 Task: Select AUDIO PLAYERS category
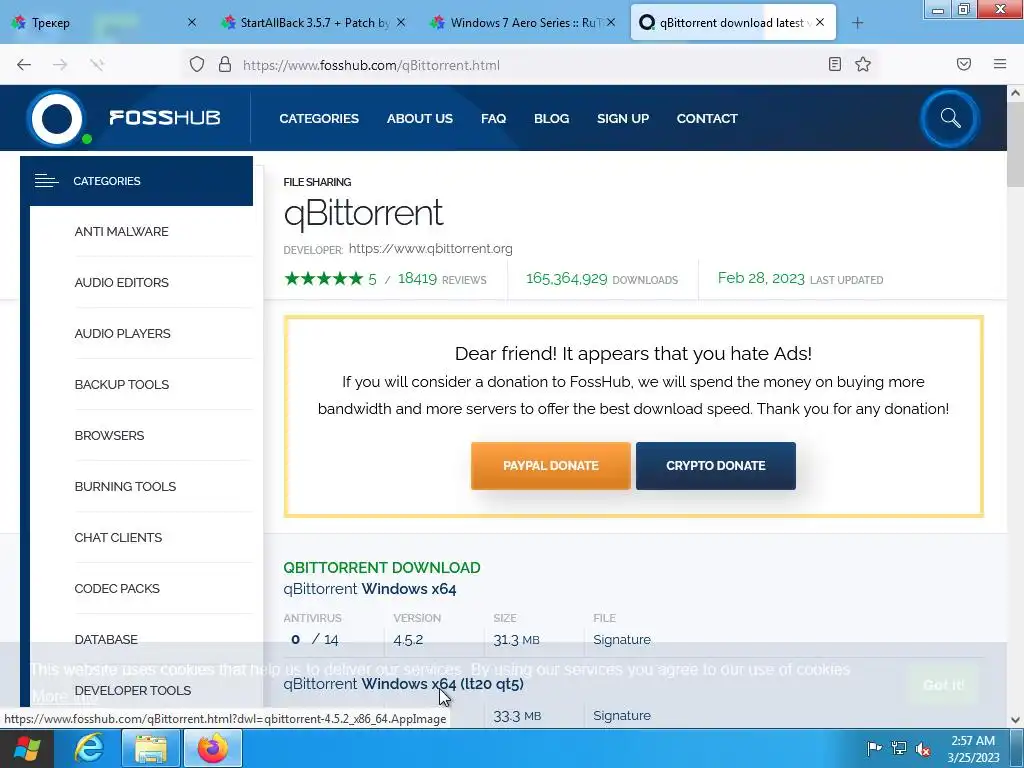122,334
